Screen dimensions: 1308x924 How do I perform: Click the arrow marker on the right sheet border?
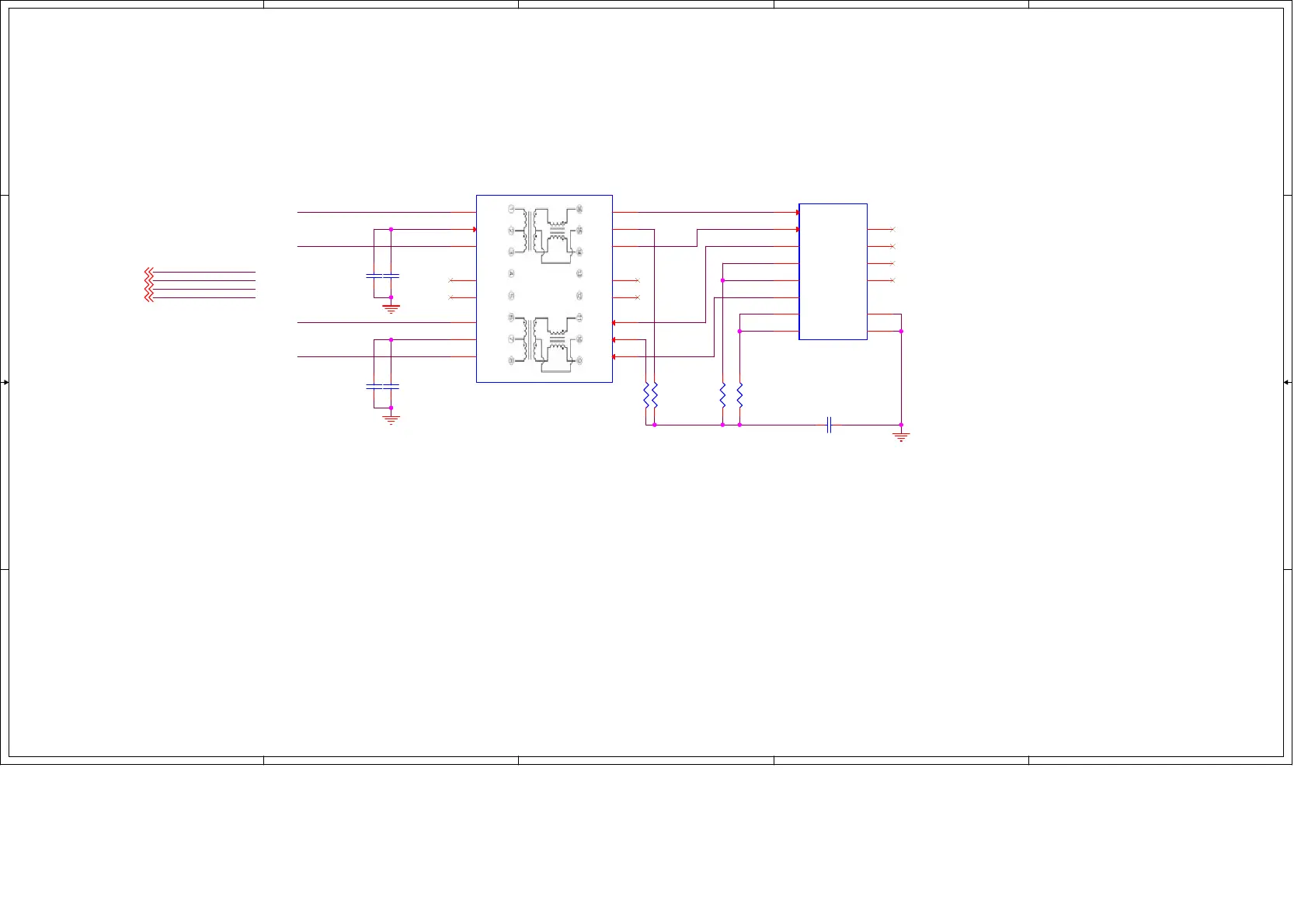coord(1287,382)
